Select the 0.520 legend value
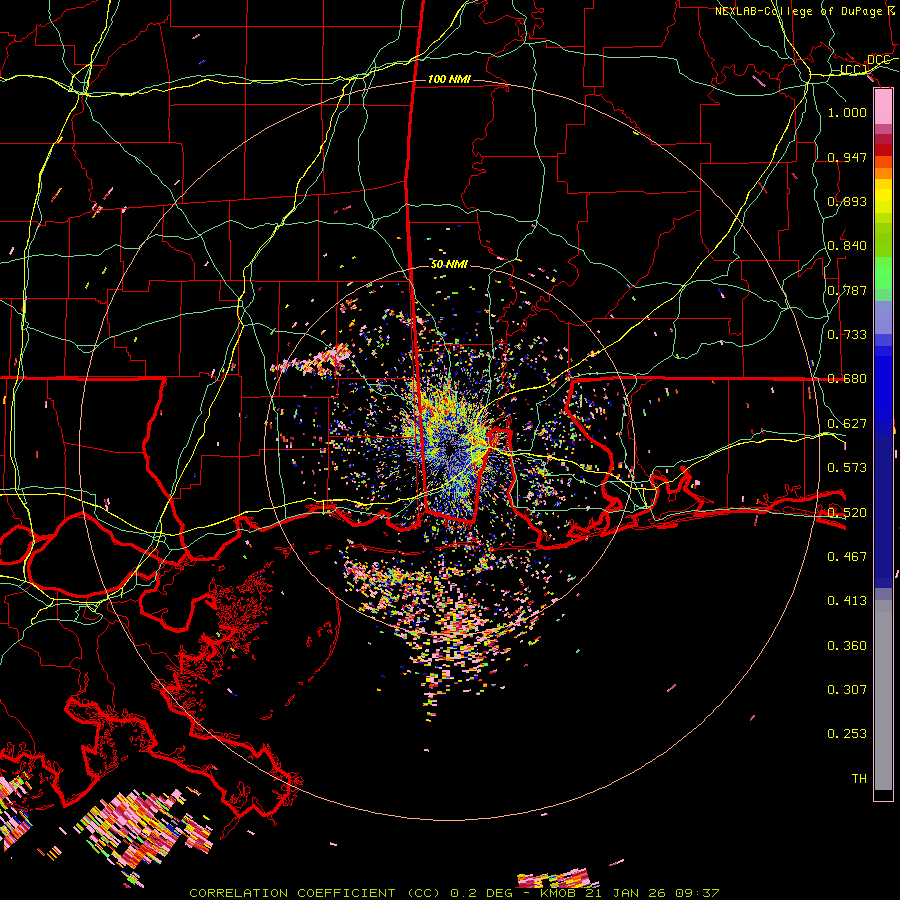 pos(847,513)
